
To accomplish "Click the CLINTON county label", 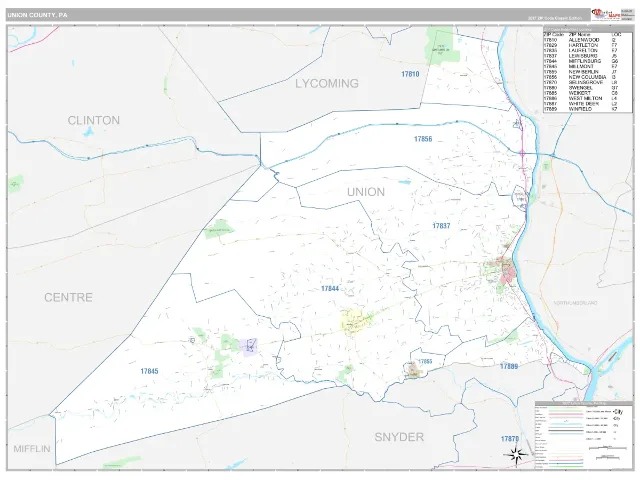I will click(x=93, y=120).
